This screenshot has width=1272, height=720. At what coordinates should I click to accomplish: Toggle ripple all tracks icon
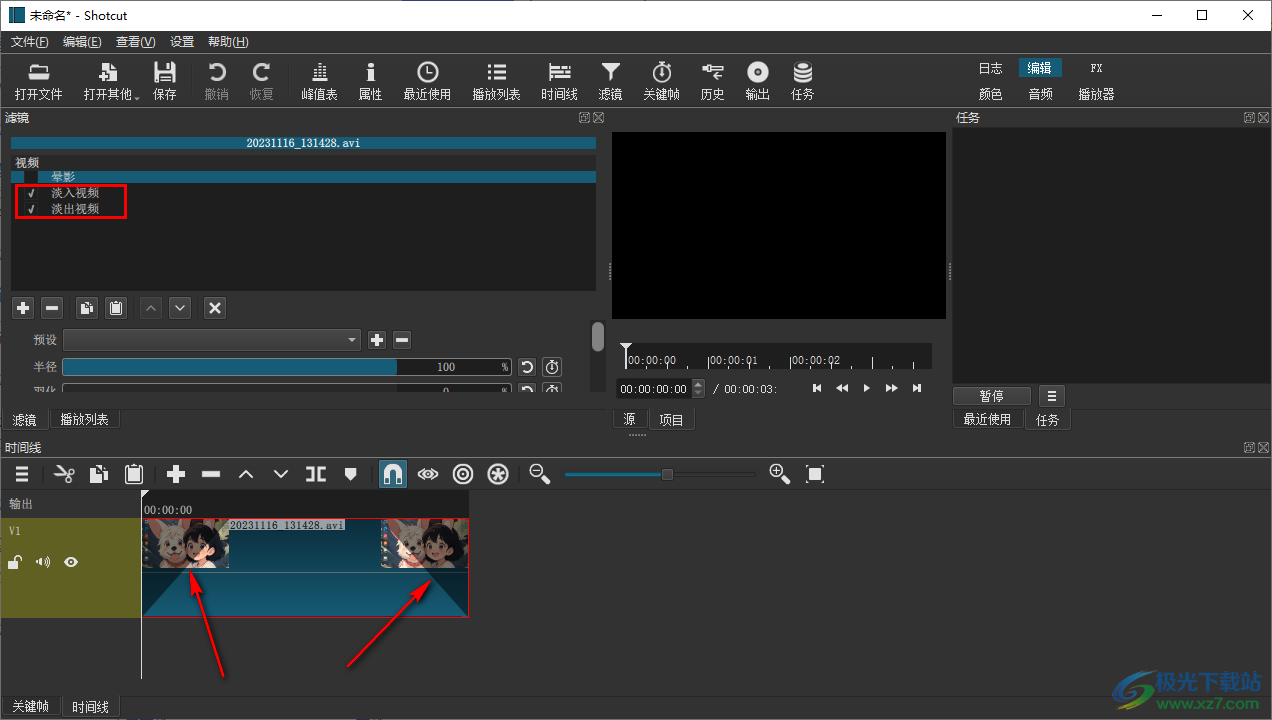(x=498, y=474)
